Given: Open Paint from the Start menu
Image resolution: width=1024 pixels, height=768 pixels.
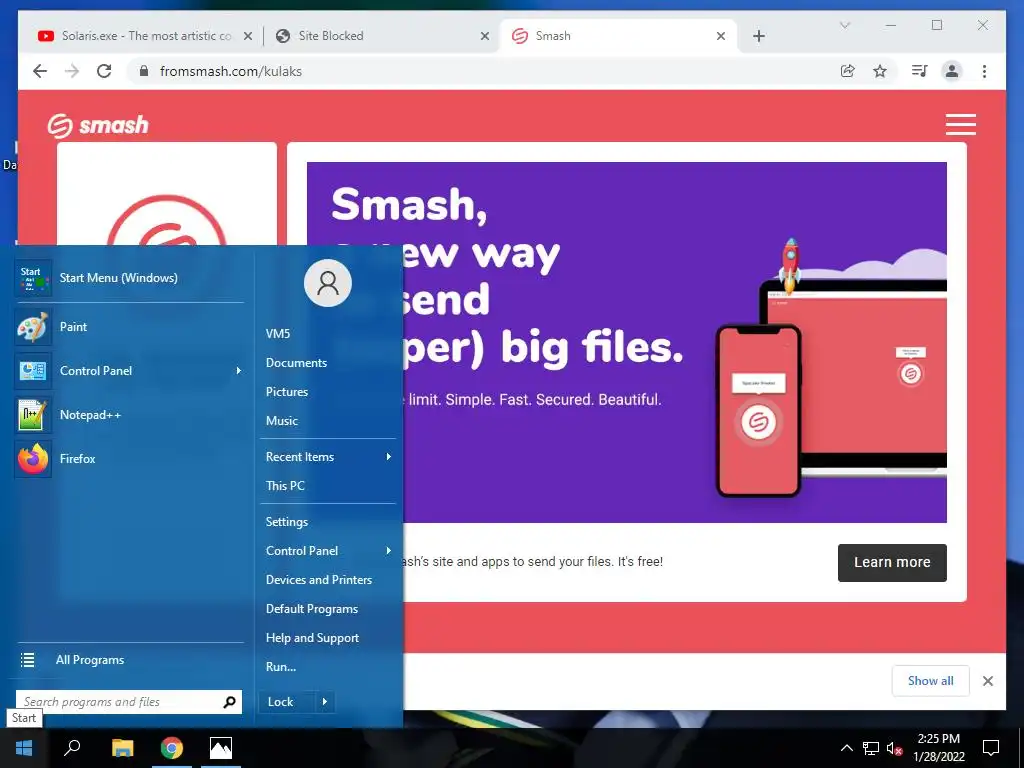Looking at the screenshot, I should tap(129, 327).
